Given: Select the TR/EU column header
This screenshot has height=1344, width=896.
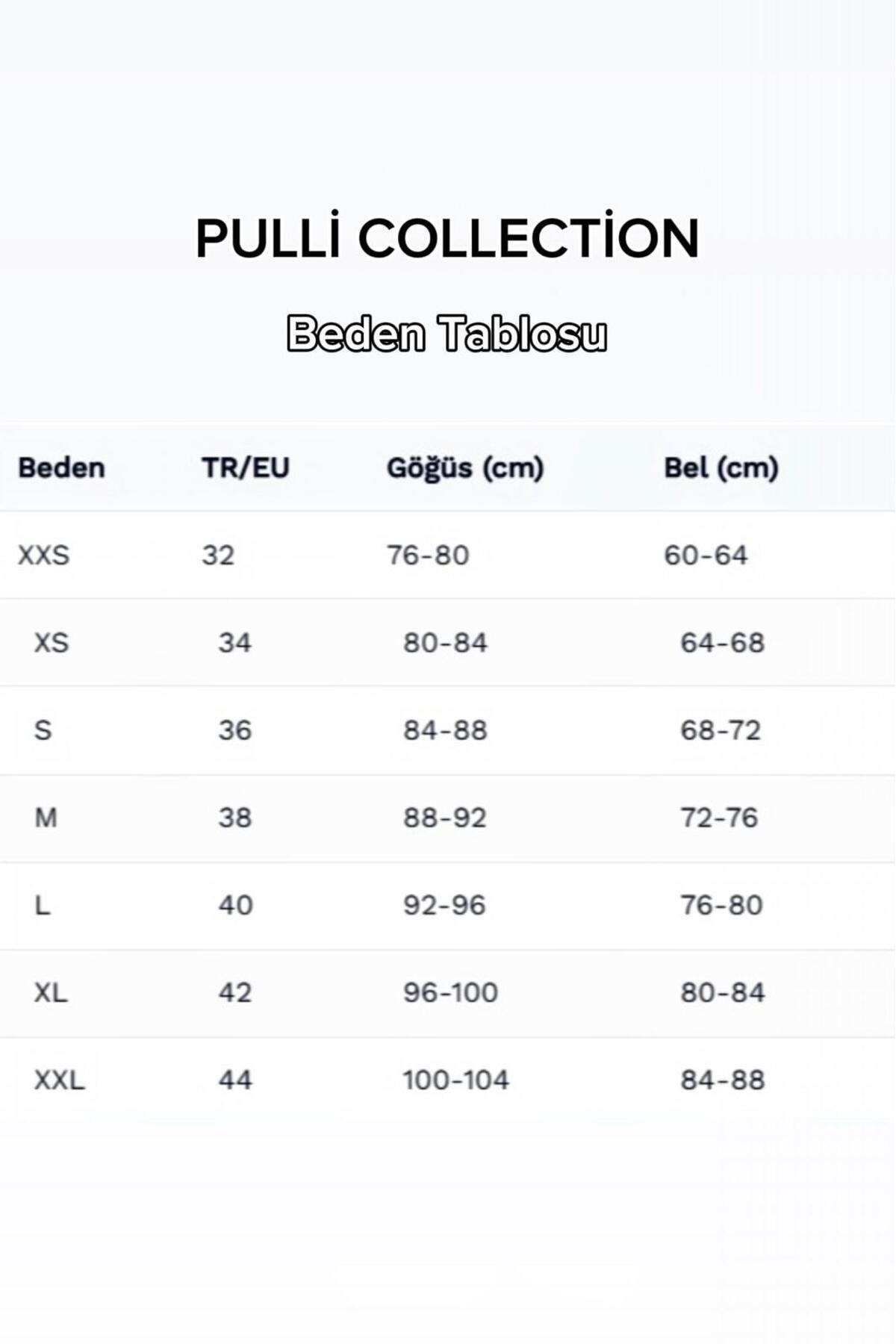Looking at the screenshot, I should [x=246, y=468].
